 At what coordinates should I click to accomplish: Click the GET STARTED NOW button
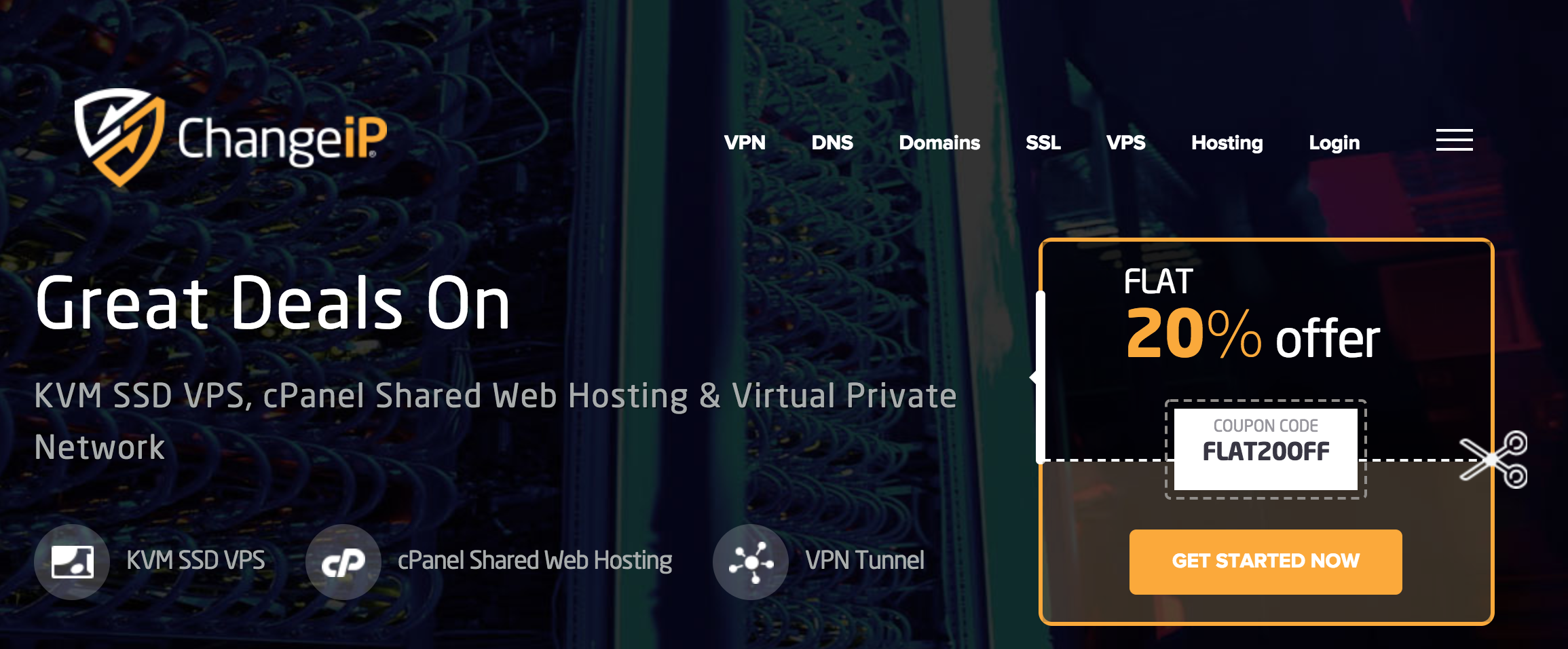pyautogui.click(x=1265, y=561)
